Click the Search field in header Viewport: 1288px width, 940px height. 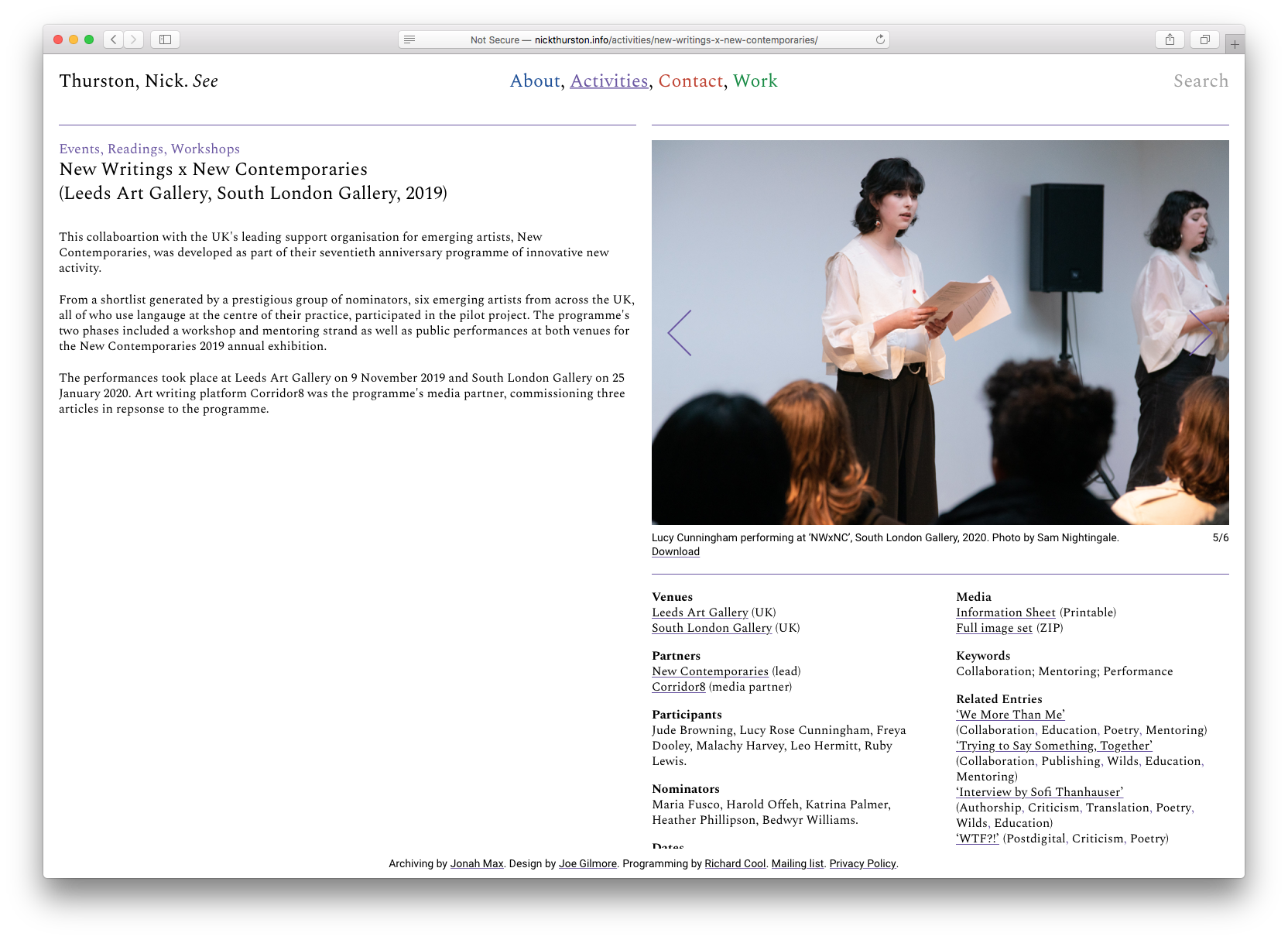(x=1201, y=81)
